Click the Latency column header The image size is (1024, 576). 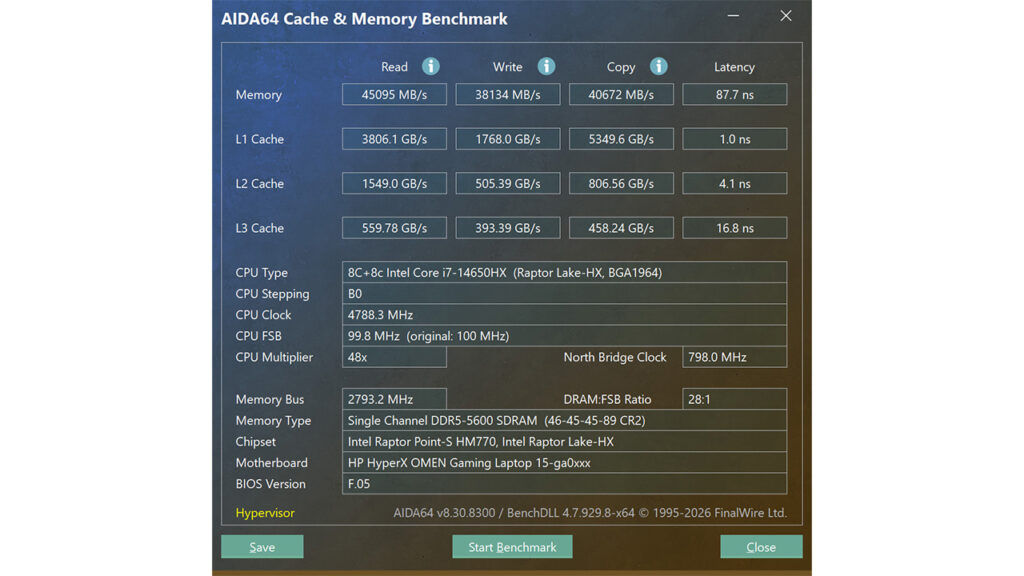(x=734, y=67)
